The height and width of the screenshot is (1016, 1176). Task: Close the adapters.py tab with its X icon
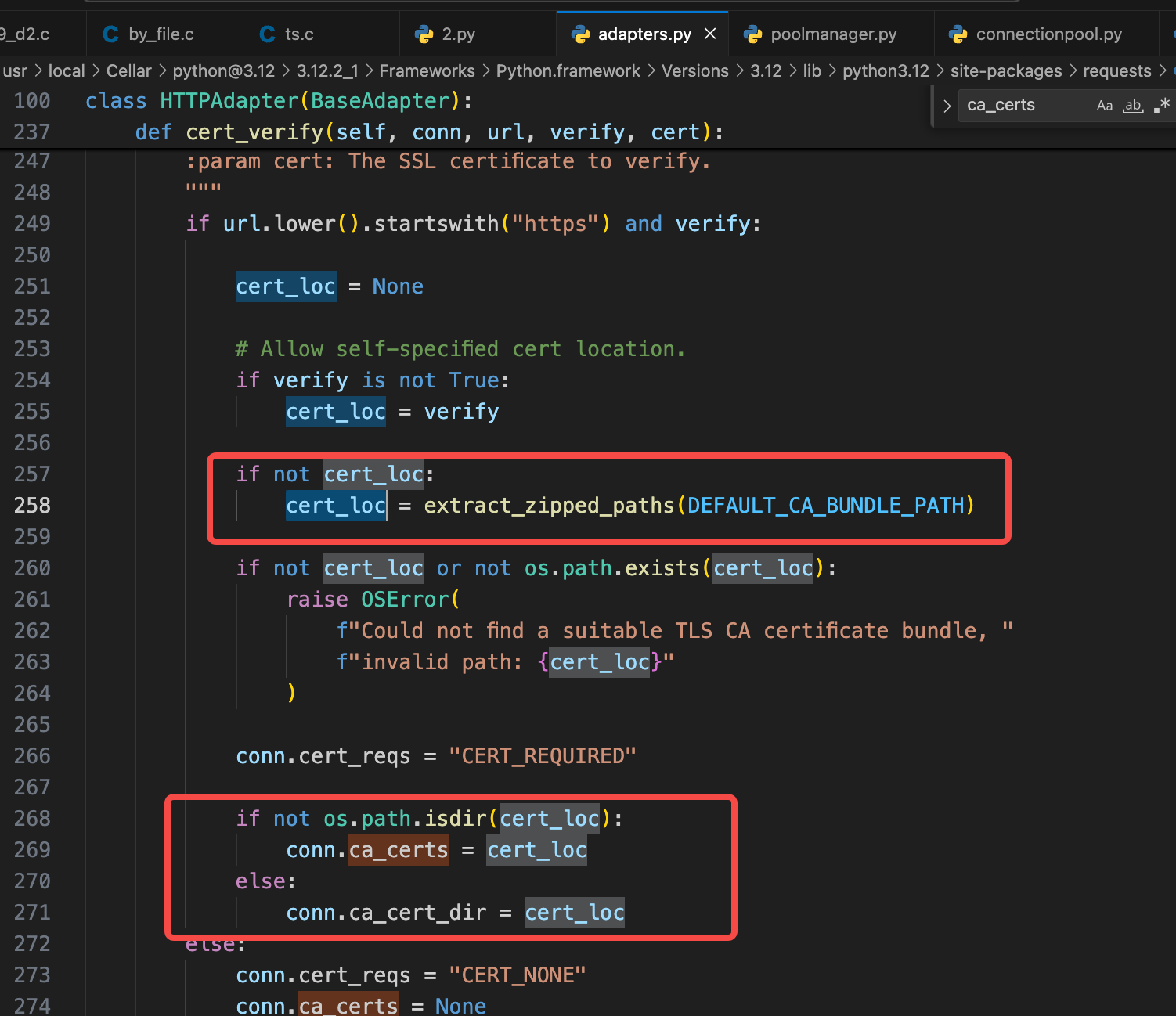click(x=710, y=34)
